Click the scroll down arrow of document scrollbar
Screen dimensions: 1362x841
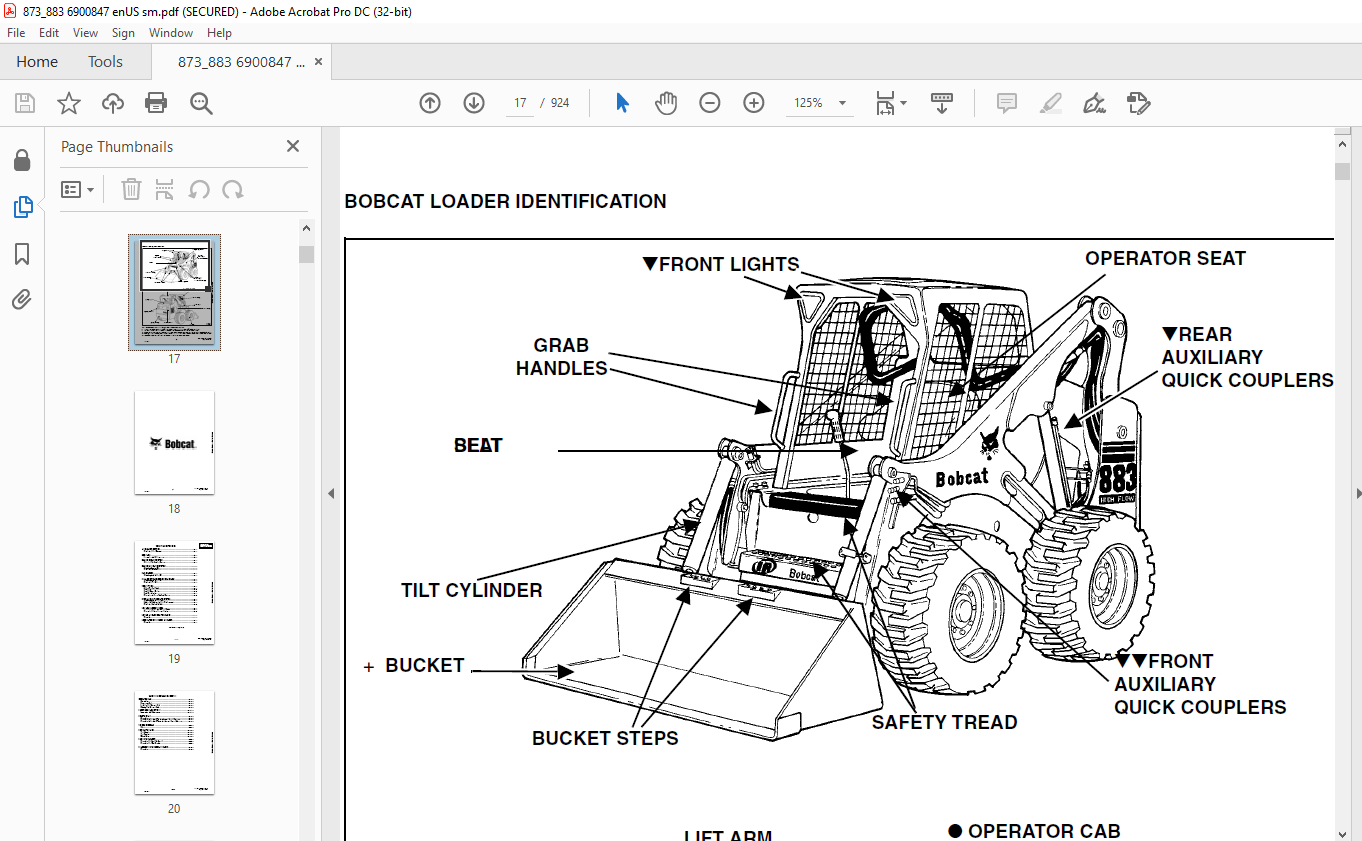(1342, 833)
